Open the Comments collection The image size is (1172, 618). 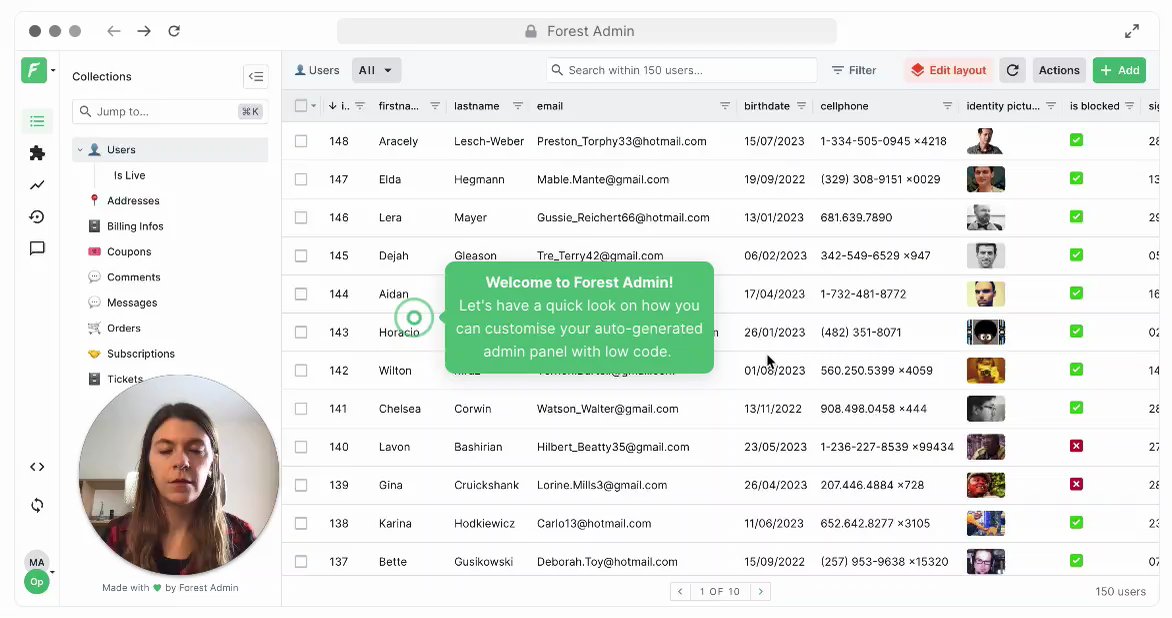click(x=133, y=276)
